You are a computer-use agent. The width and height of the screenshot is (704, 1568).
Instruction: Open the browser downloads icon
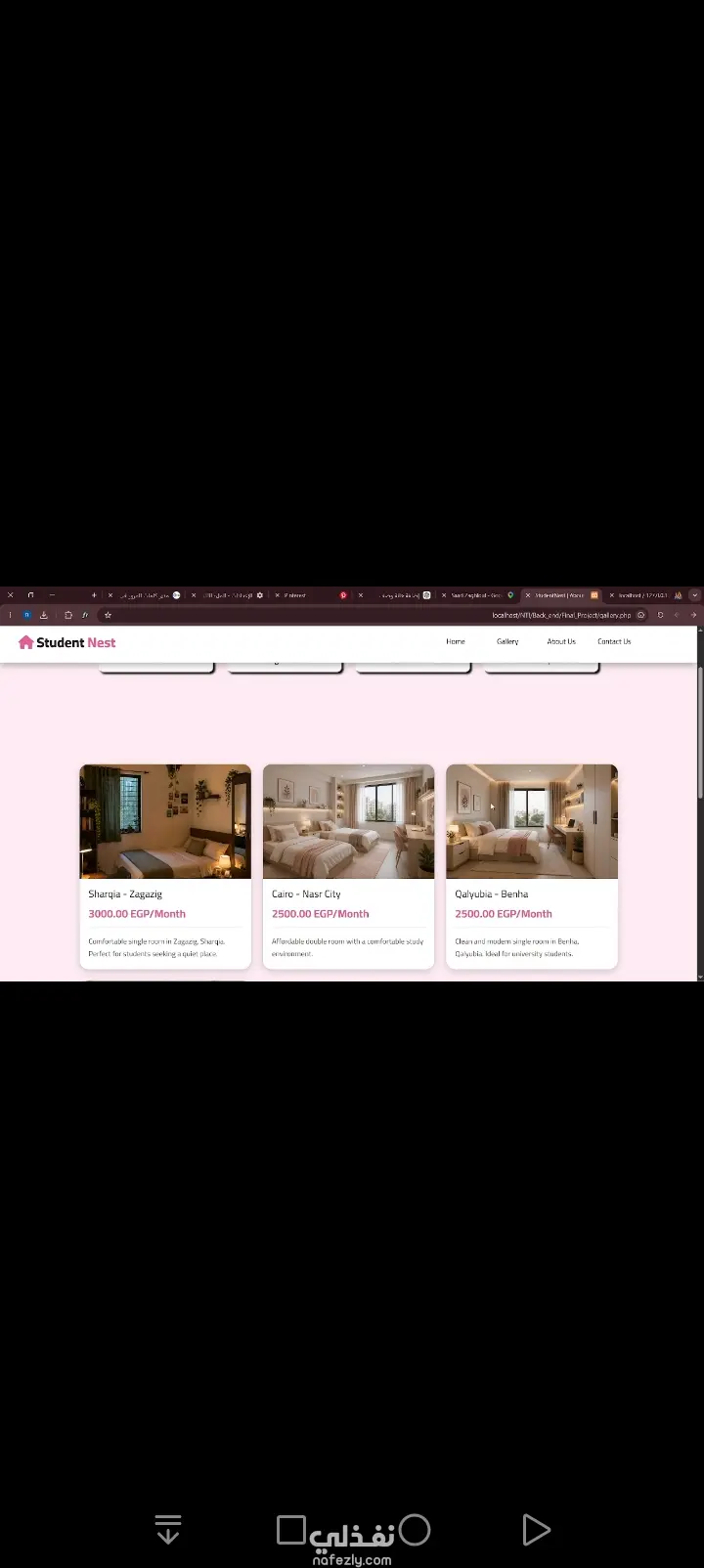coord(43,615)
